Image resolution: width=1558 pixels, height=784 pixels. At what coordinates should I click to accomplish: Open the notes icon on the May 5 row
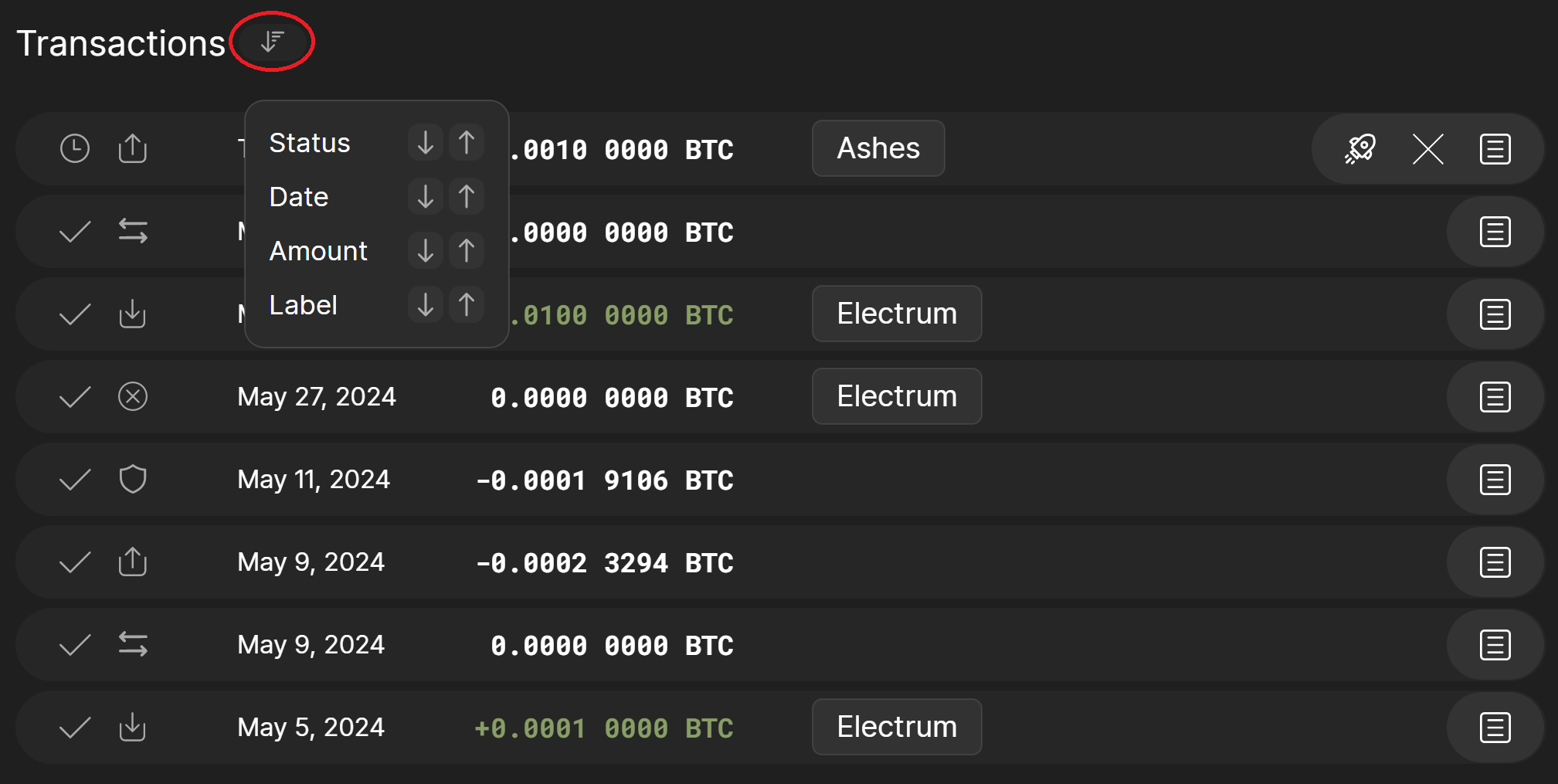click(x=1494, y=726)
